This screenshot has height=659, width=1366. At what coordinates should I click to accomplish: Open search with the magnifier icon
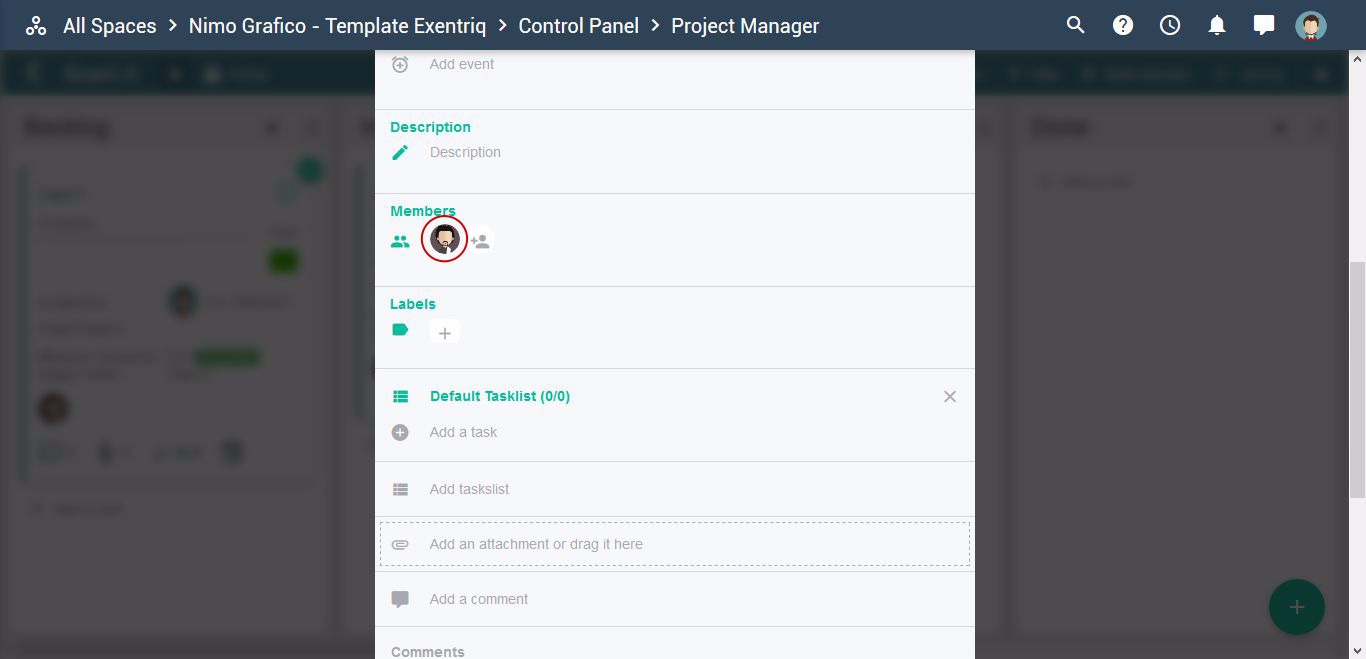[1076, 25]
